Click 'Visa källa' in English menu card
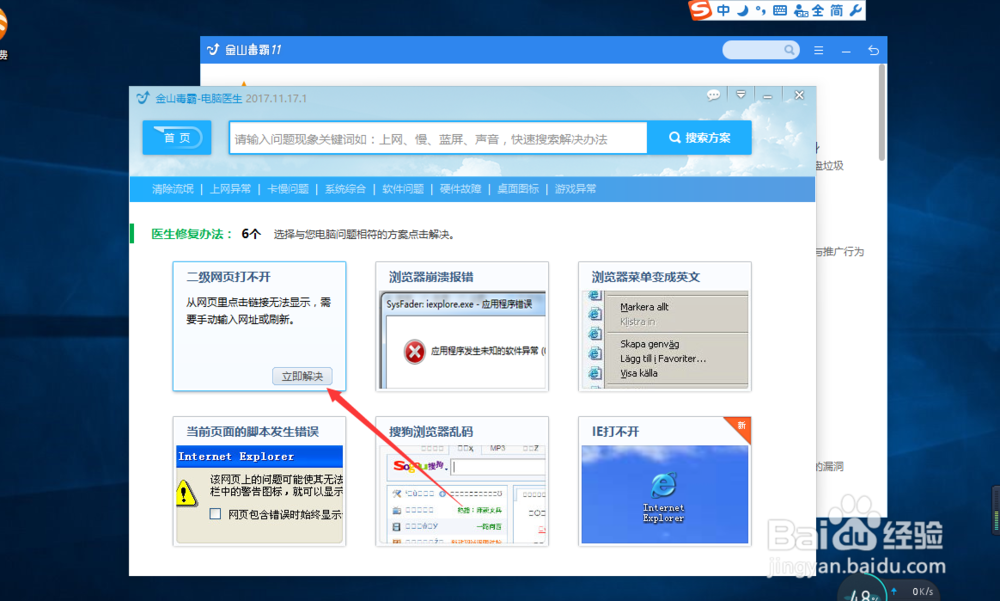Image resolution: width=1000 pixels, height=601 pixels. click(x=638, y=373)
